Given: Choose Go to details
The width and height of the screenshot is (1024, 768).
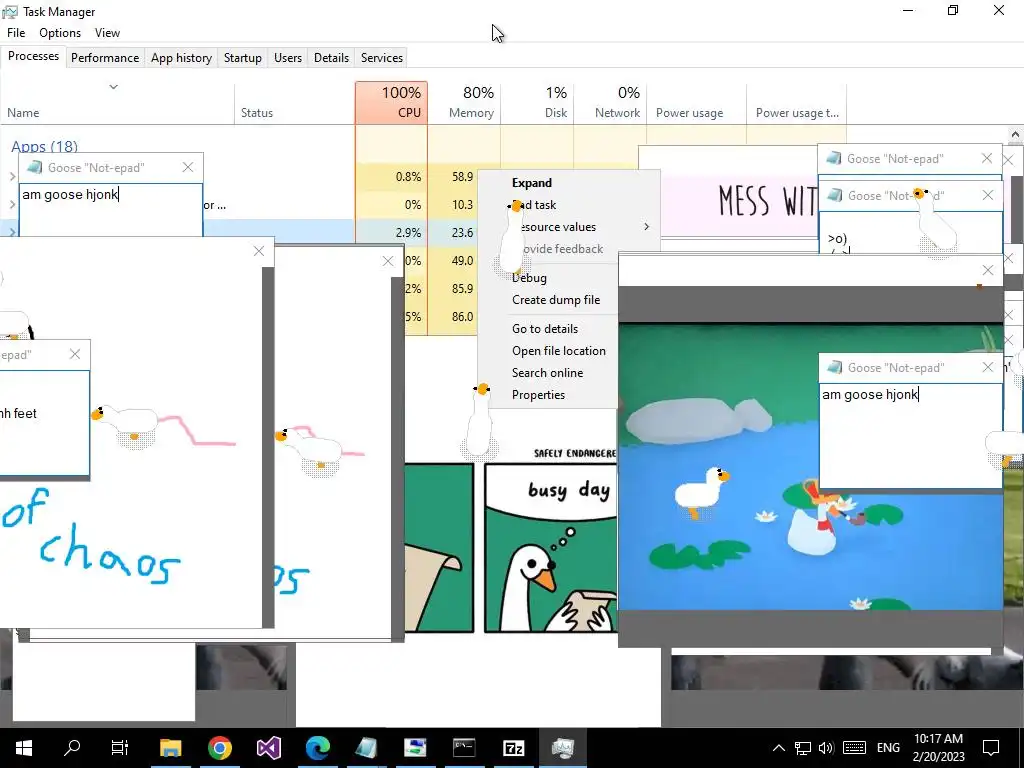Looking at the screenshot, I should coord(545,328).
